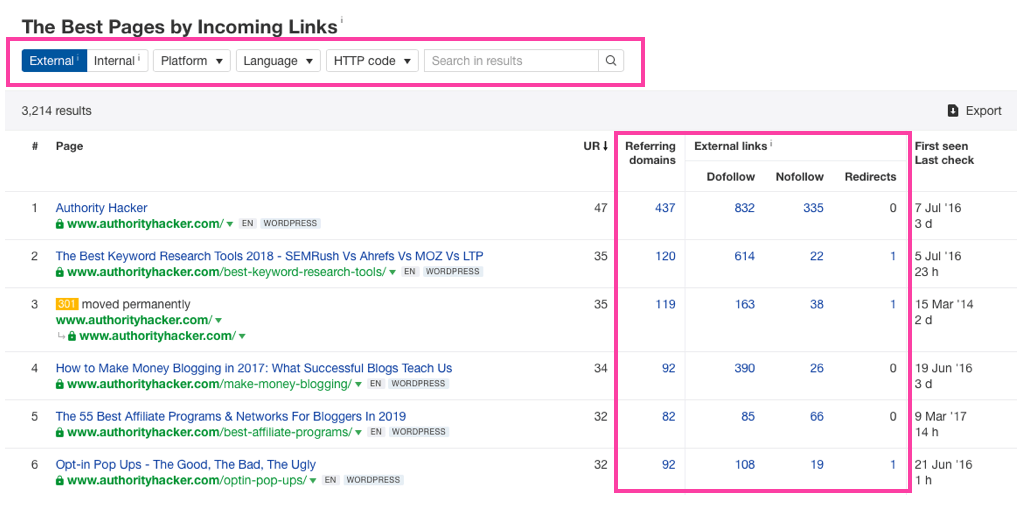
Task: Click the First seen column header
Action: click(x=941, y=146)
